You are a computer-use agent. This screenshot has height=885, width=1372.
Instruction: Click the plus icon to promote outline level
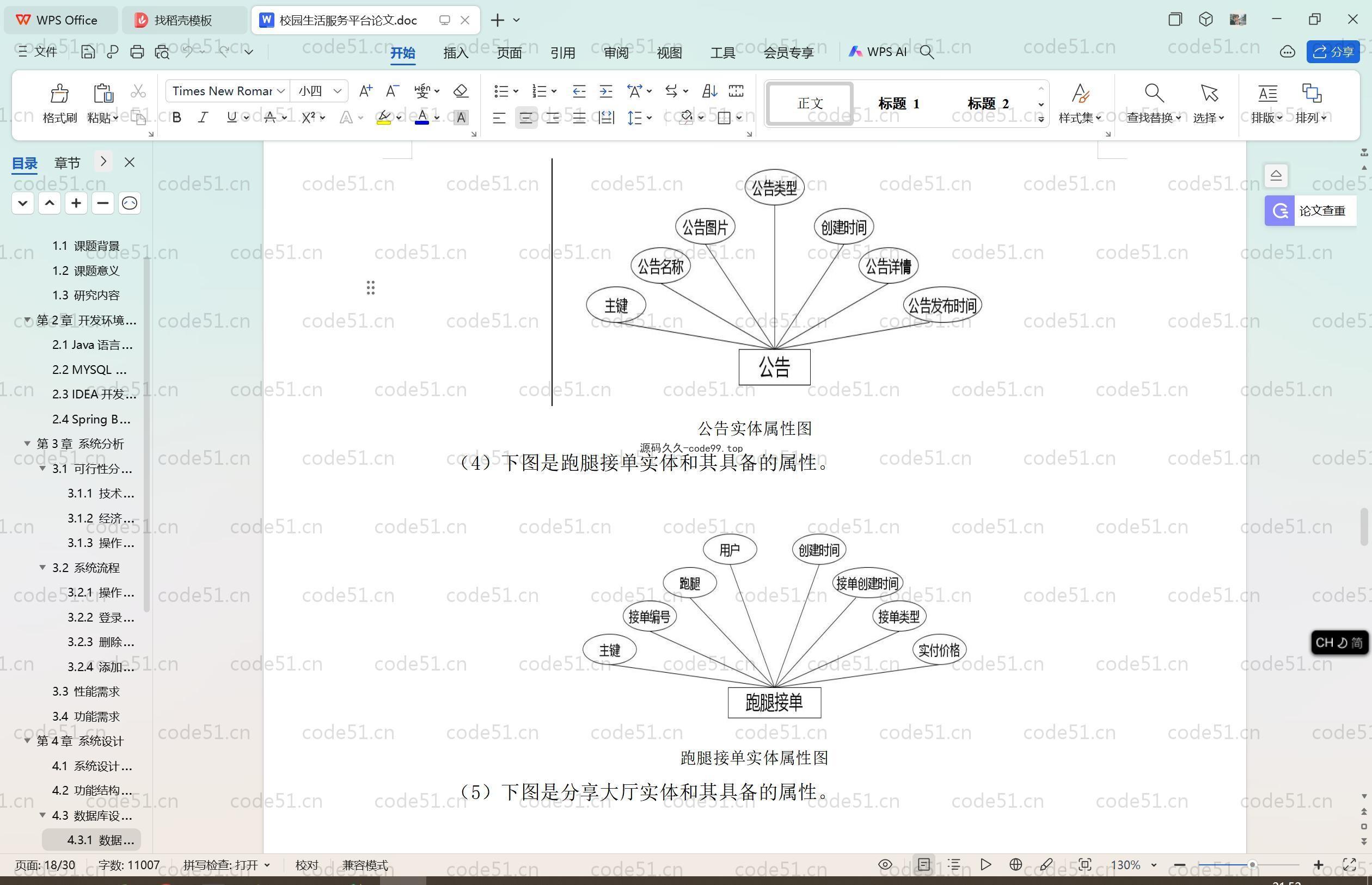tap(76, 203)
